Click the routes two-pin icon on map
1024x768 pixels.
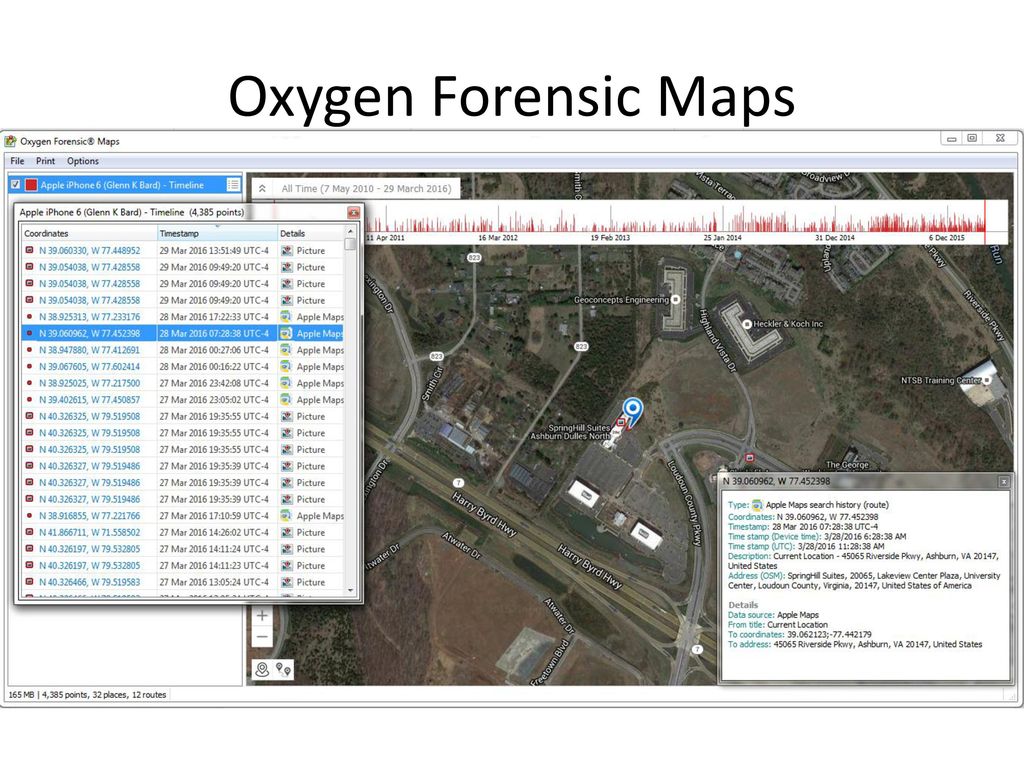[x=283, y=669]
